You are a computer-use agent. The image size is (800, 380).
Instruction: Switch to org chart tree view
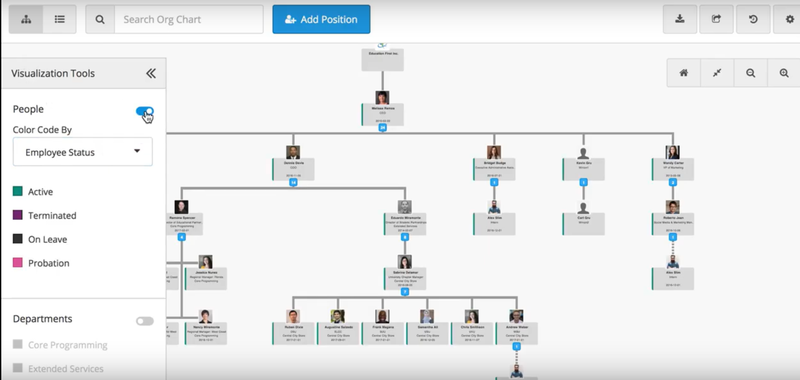click(26, 19)
